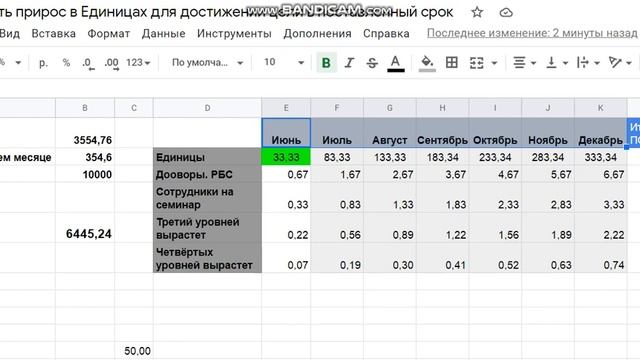Select cell containing 3554,76

point(85,133)
